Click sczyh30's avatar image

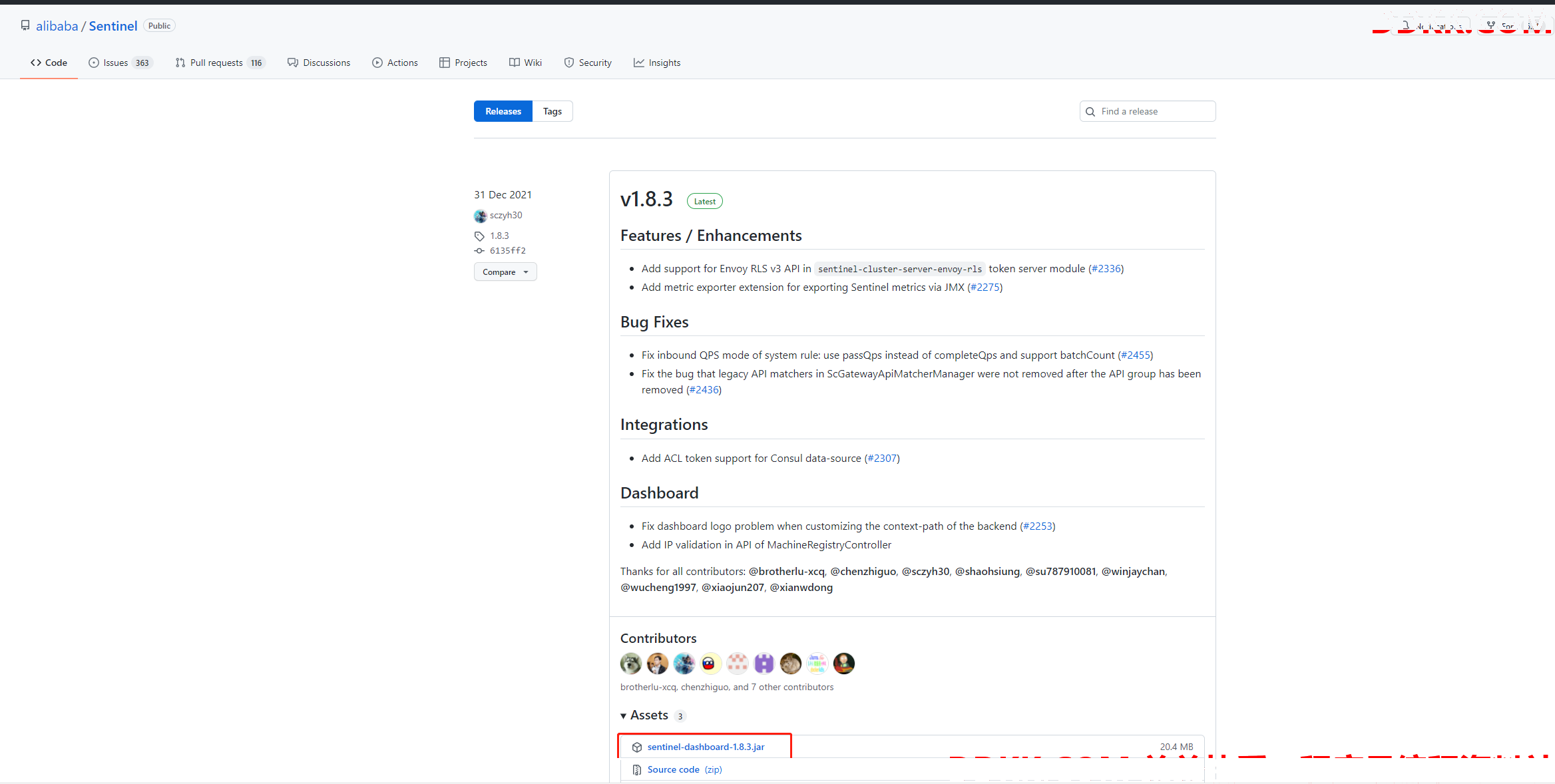point(481,216)
